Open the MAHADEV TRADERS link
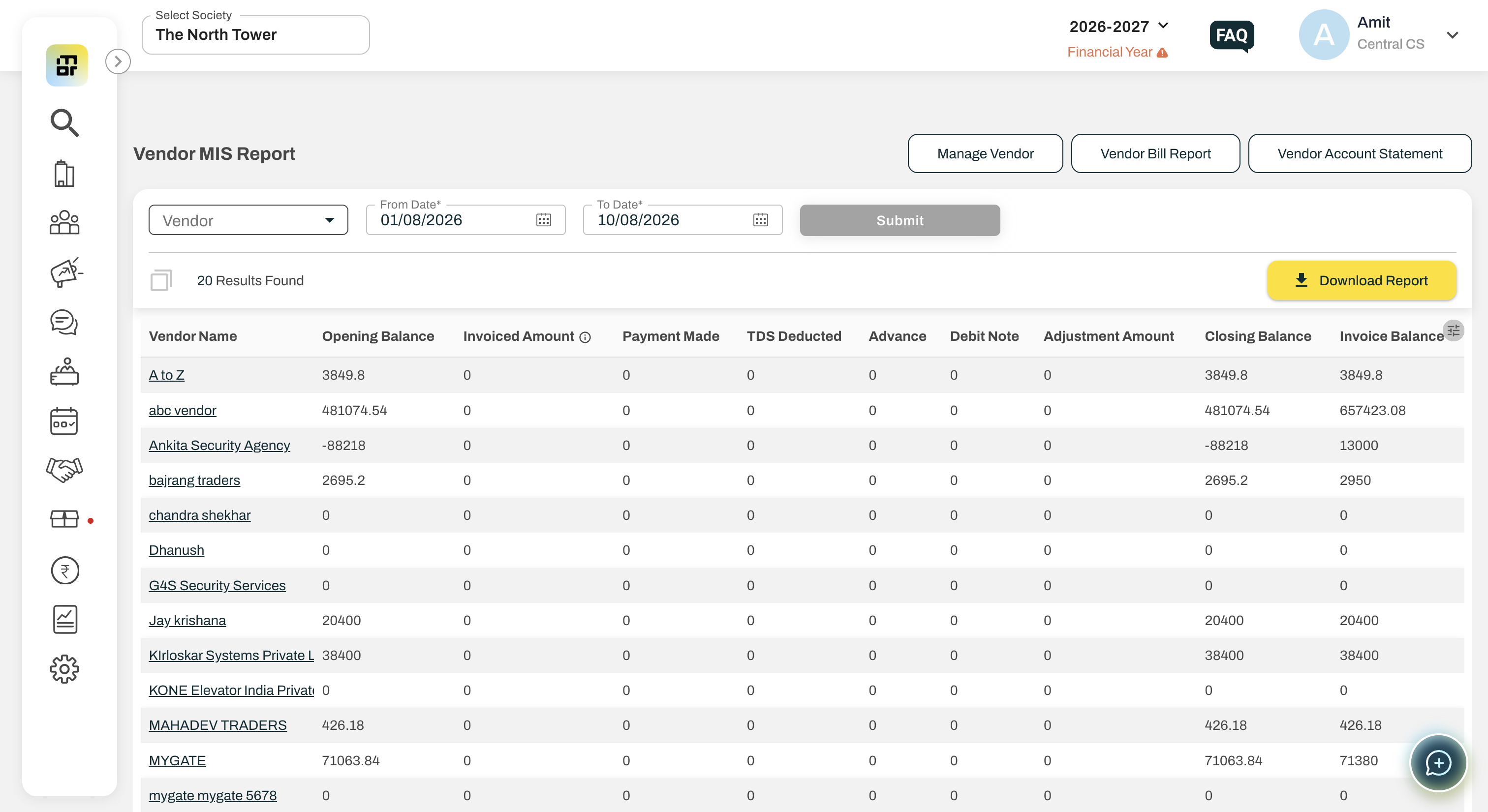The height and width of the screenshot is (812, 1488). tap(218, 725)
